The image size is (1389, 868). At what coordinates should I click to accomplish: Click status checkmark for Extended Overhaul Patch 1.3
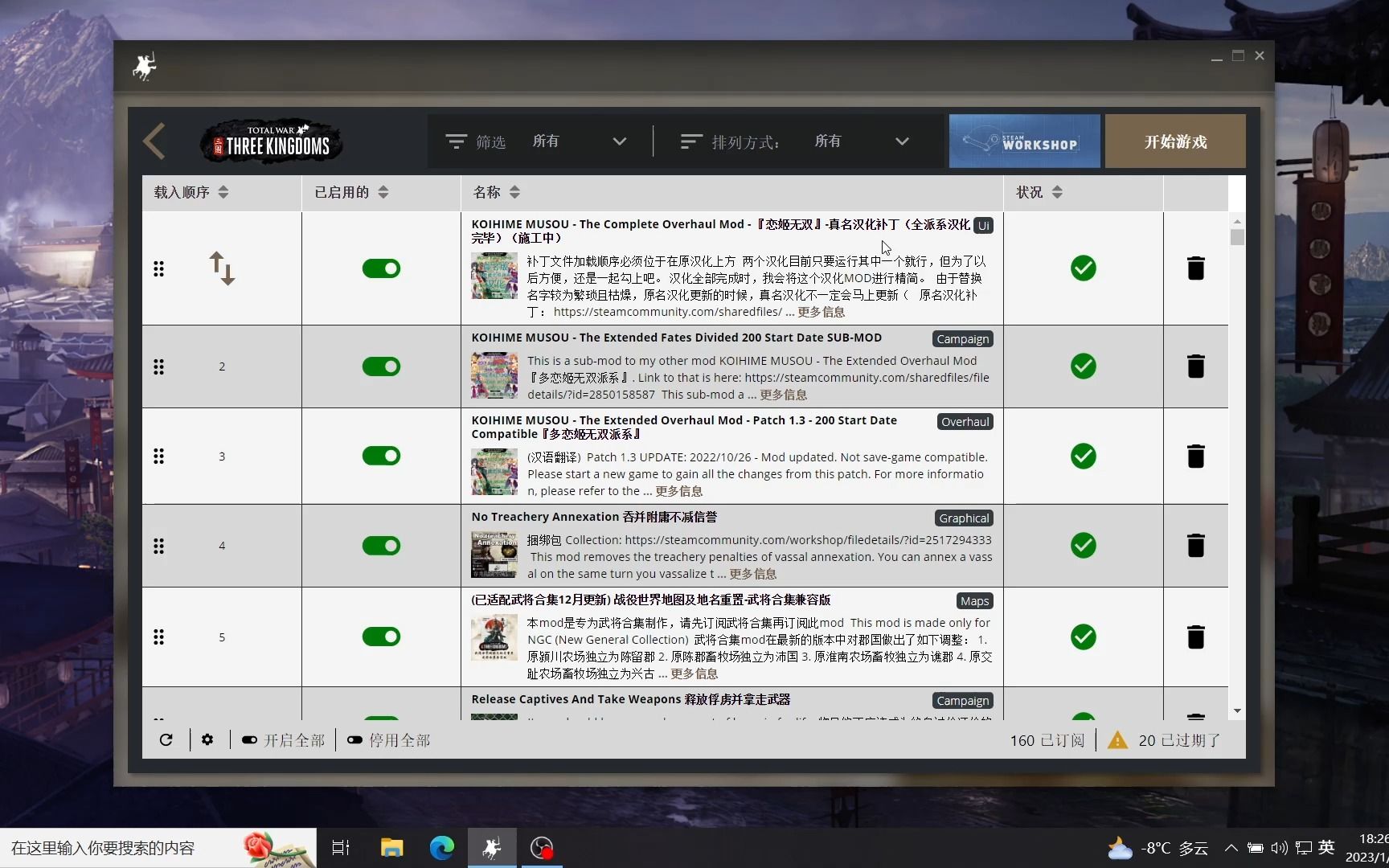click(1084, 456)
